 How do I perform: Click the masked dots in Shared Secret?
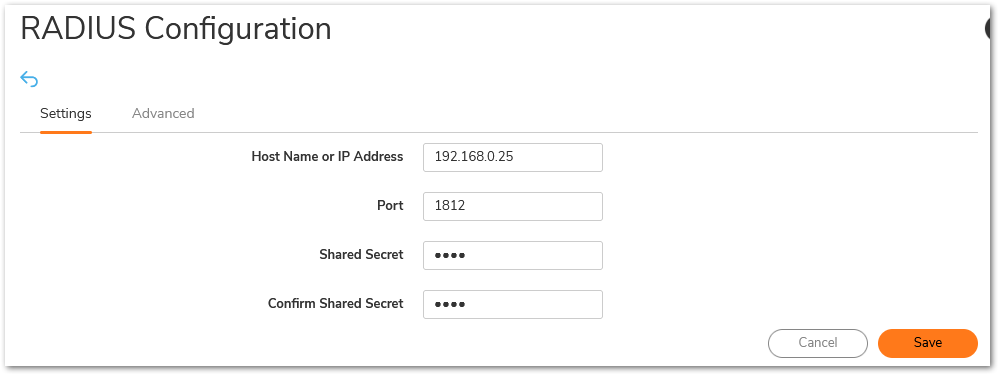click(450, 256)
